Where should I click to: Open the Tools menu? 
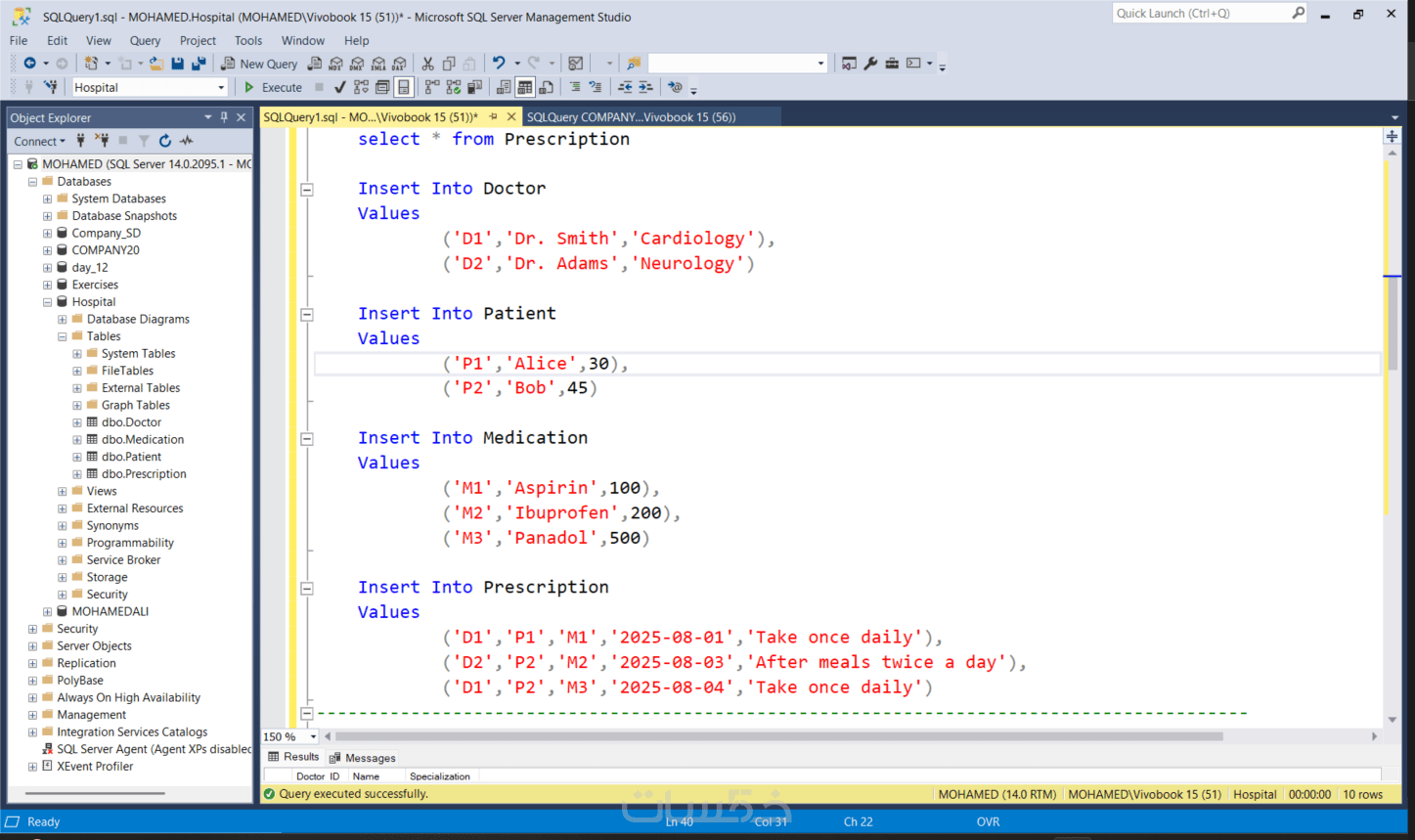coord(248,40)
